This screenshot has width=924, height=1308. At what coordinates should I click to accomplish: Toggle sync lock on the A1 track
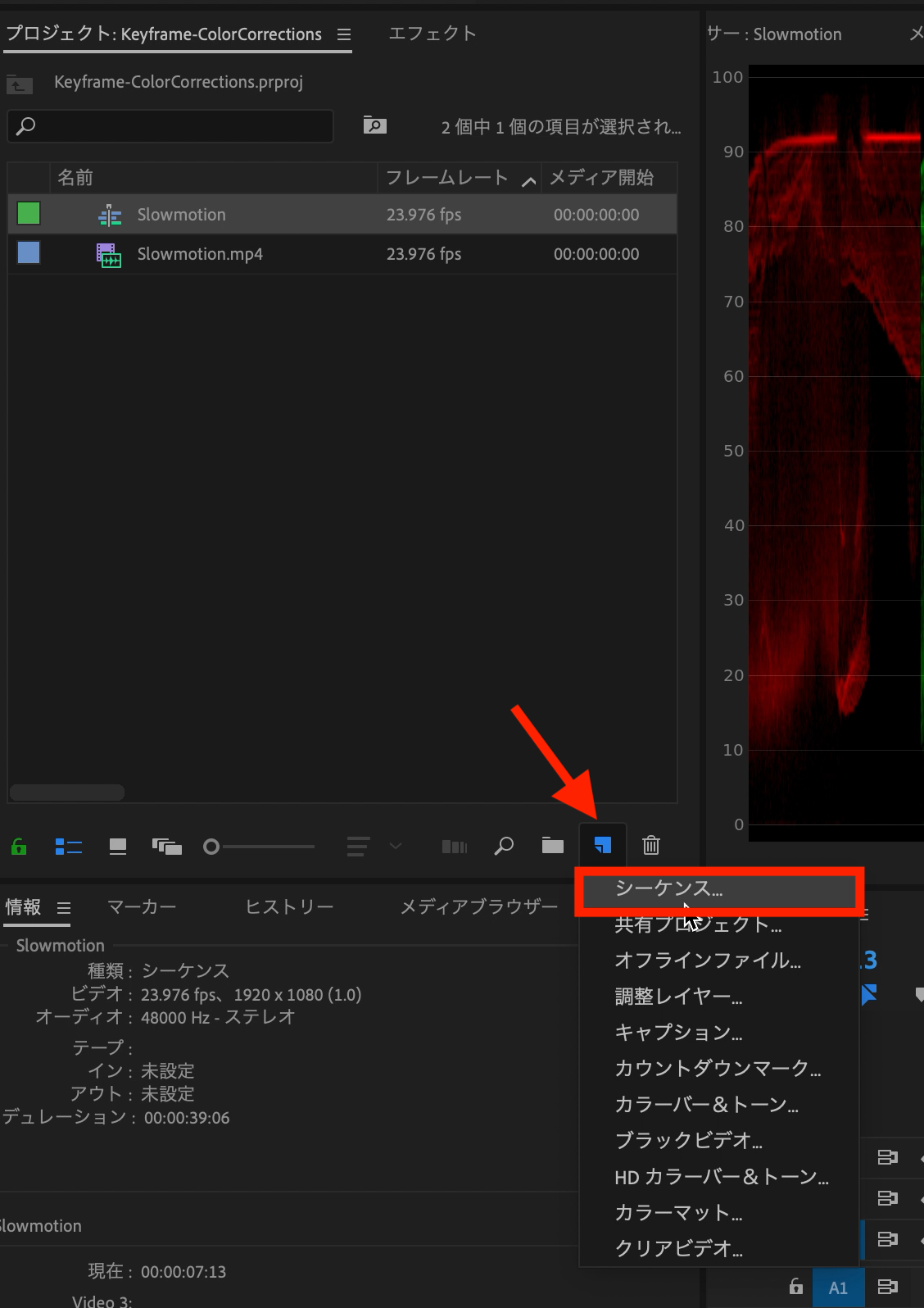(x=888, y=1287)
